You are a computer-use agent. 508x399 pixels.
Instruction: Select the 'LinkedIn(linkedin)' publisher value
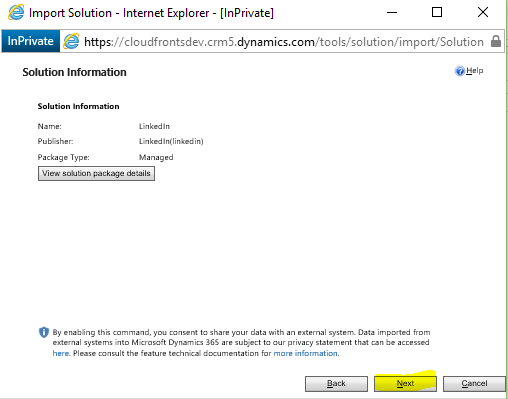click(x=171, y=141)
